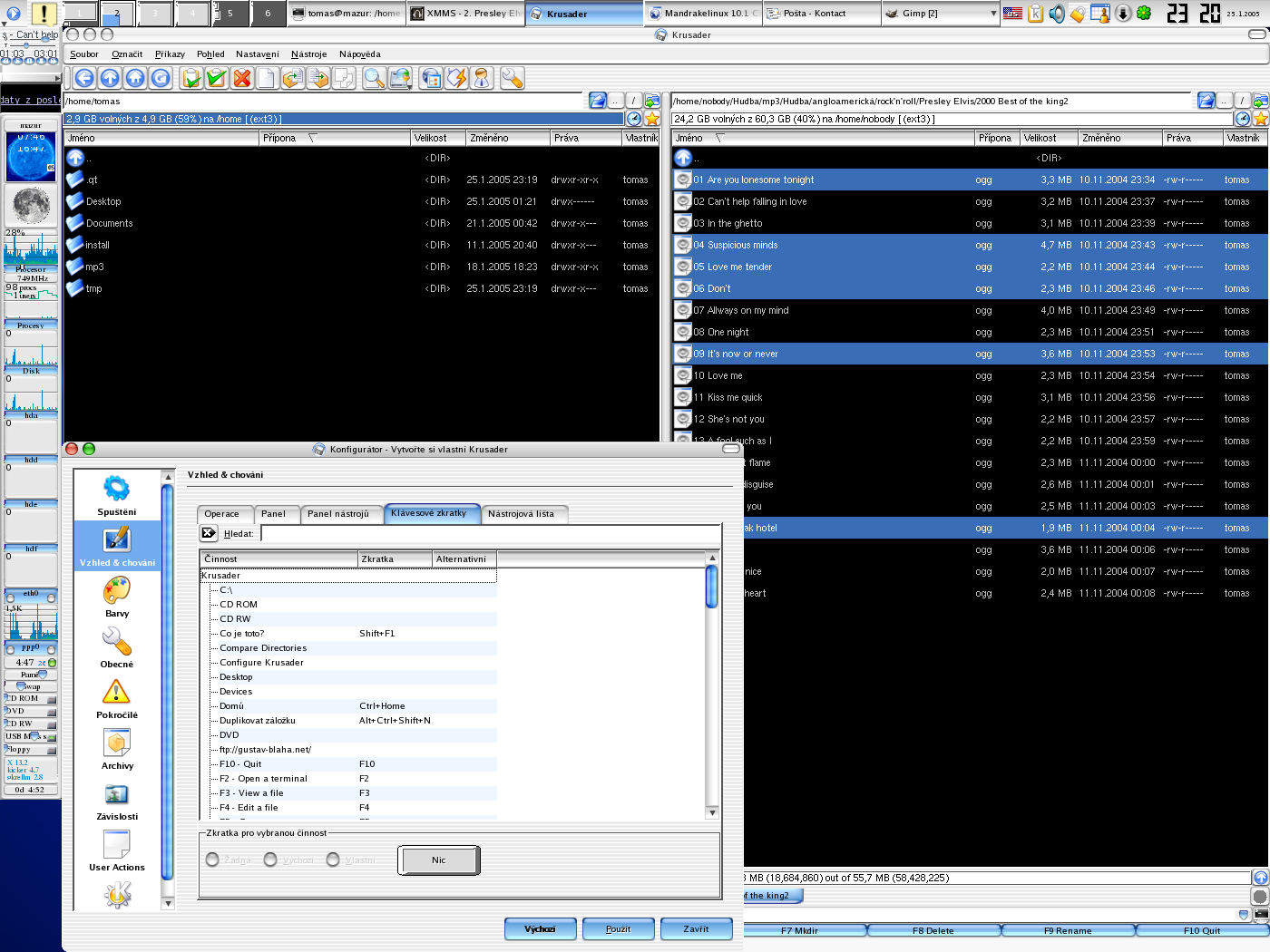Expand the Gimp [2] taskbar group arrow
This screenshot has height=952, width=1270.
pos(993,14)
